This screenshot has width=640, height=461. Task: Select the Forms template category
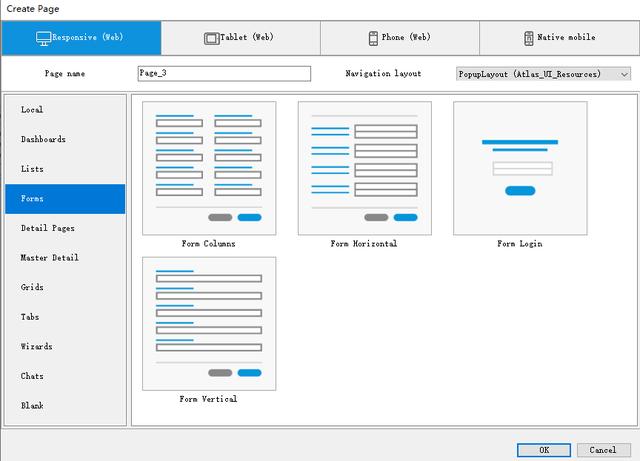(65, 199)
